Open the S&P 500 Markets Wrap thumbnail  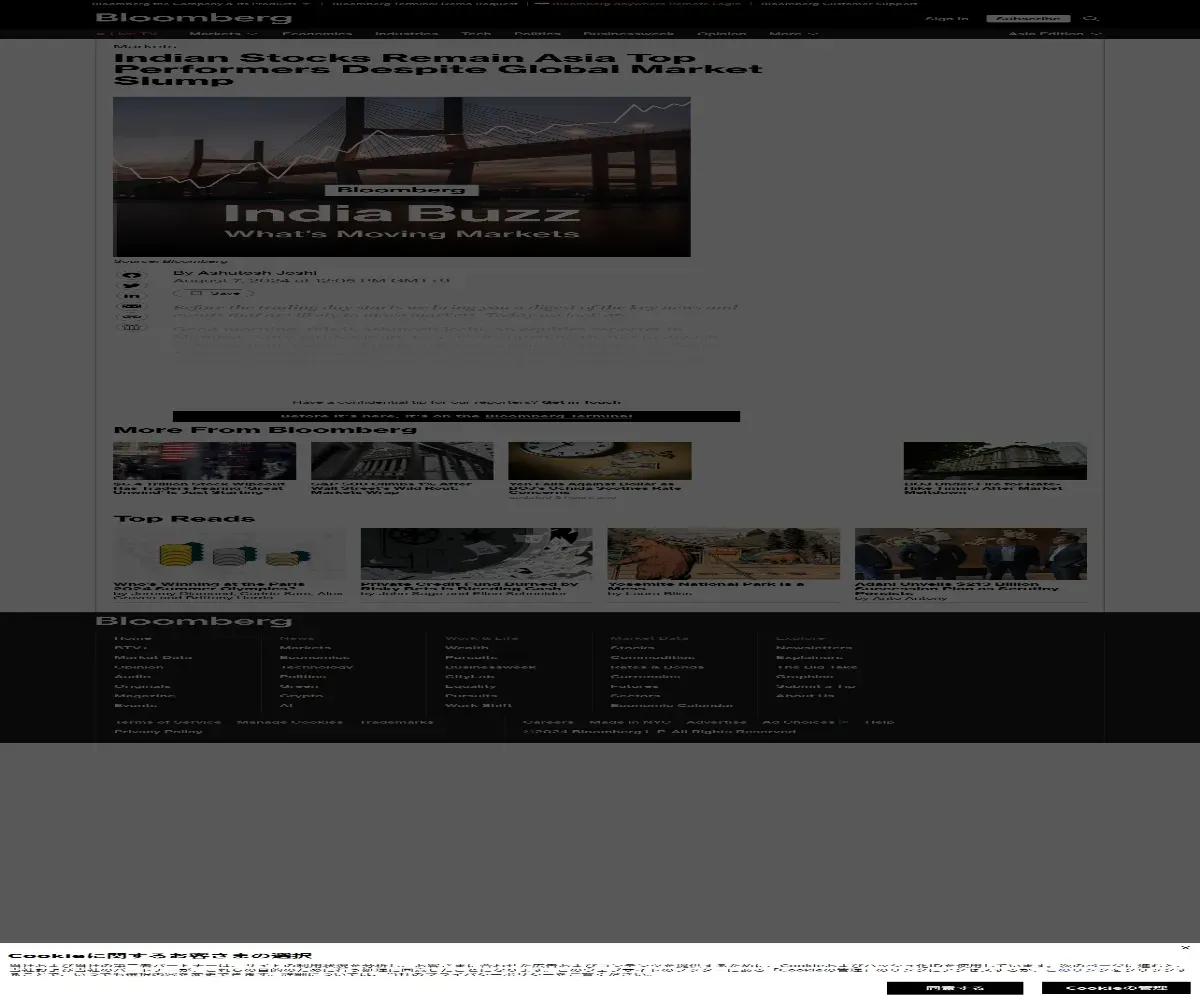[402, 461]
